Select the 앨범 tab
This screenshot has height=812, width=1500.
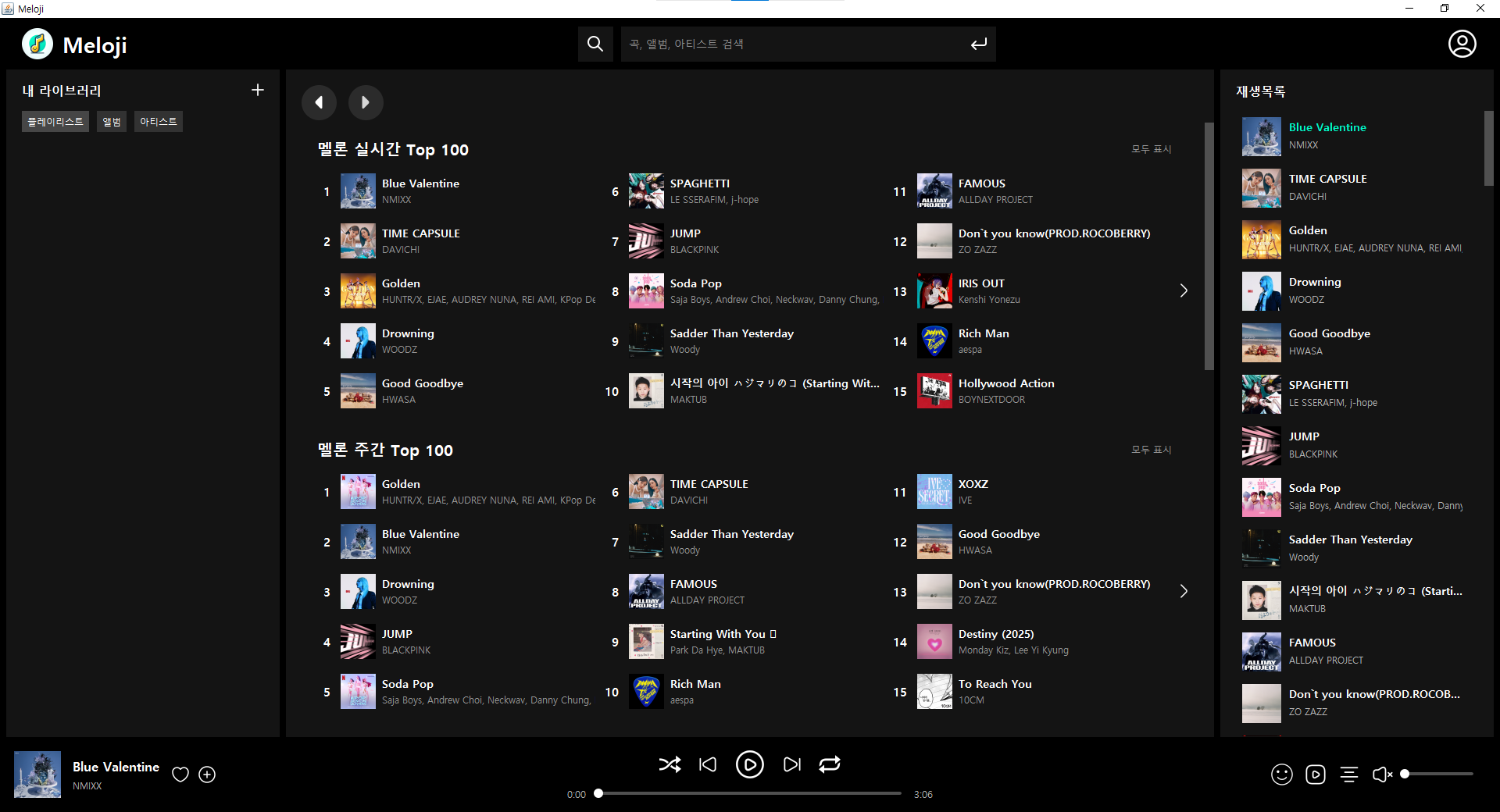click(112, 122)
